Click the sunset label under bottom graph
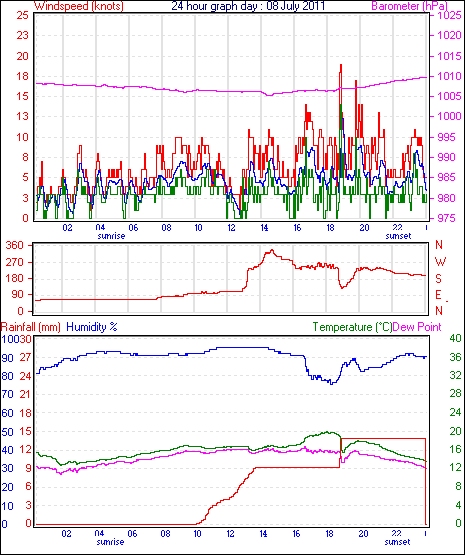The width and height of the screenshot is (465, 556). pyautogui.click(x=398, y=542)
